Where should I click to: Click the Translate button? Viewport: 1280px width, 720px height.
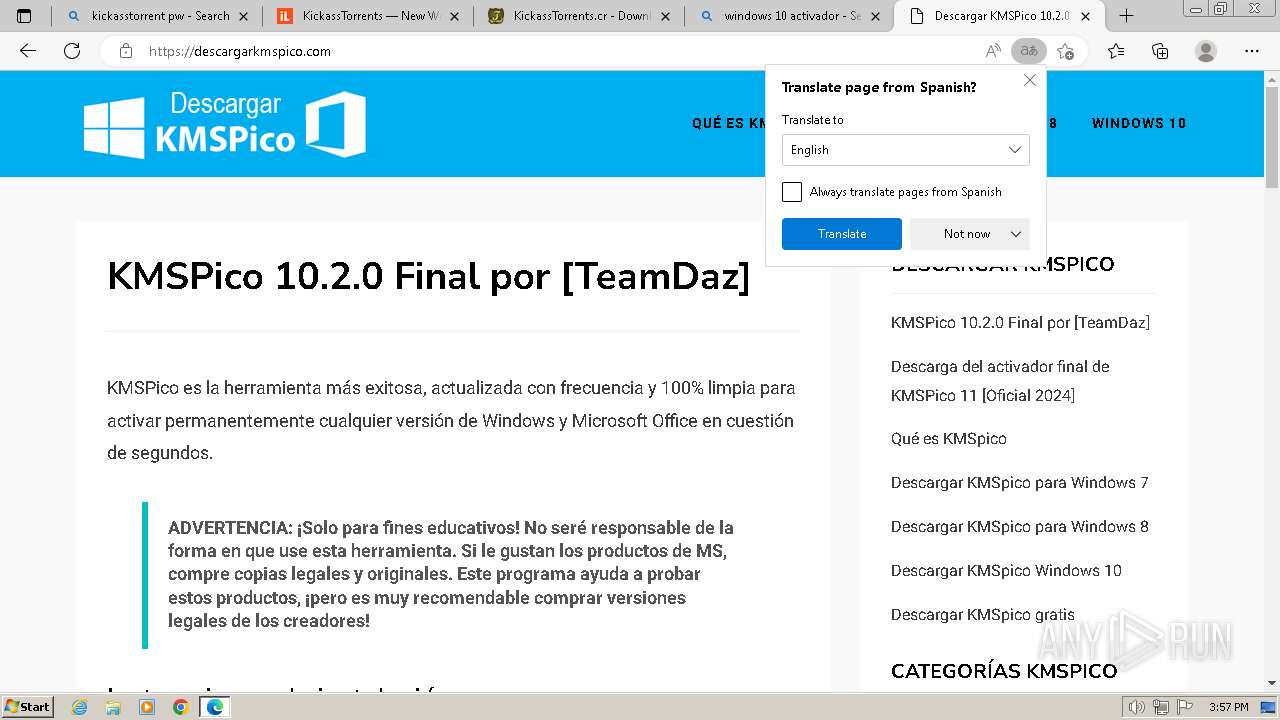(842, 234)
